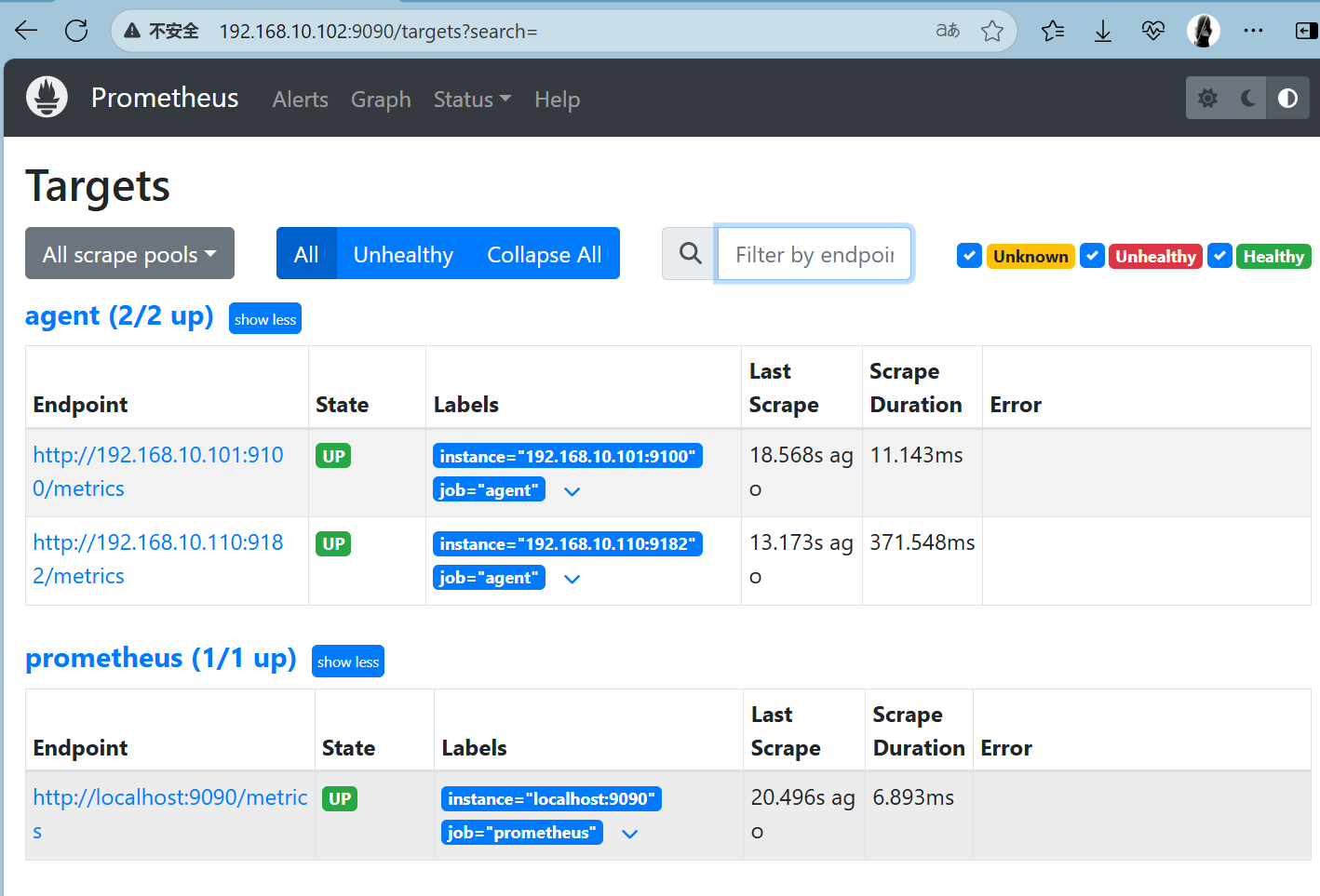Click the not-secure warning icon
Viewport: 1320px width, 896px height.
click(x=132, y=31)
